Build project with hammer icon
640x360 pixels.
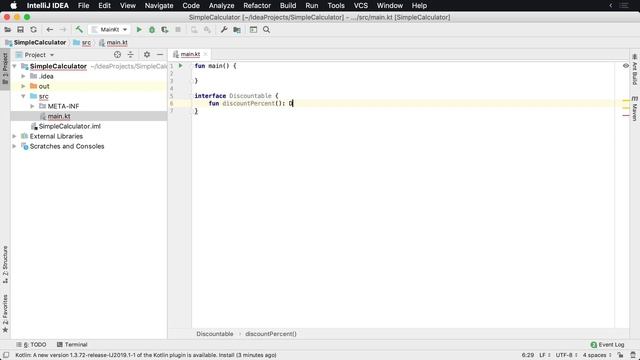(79, 30)
